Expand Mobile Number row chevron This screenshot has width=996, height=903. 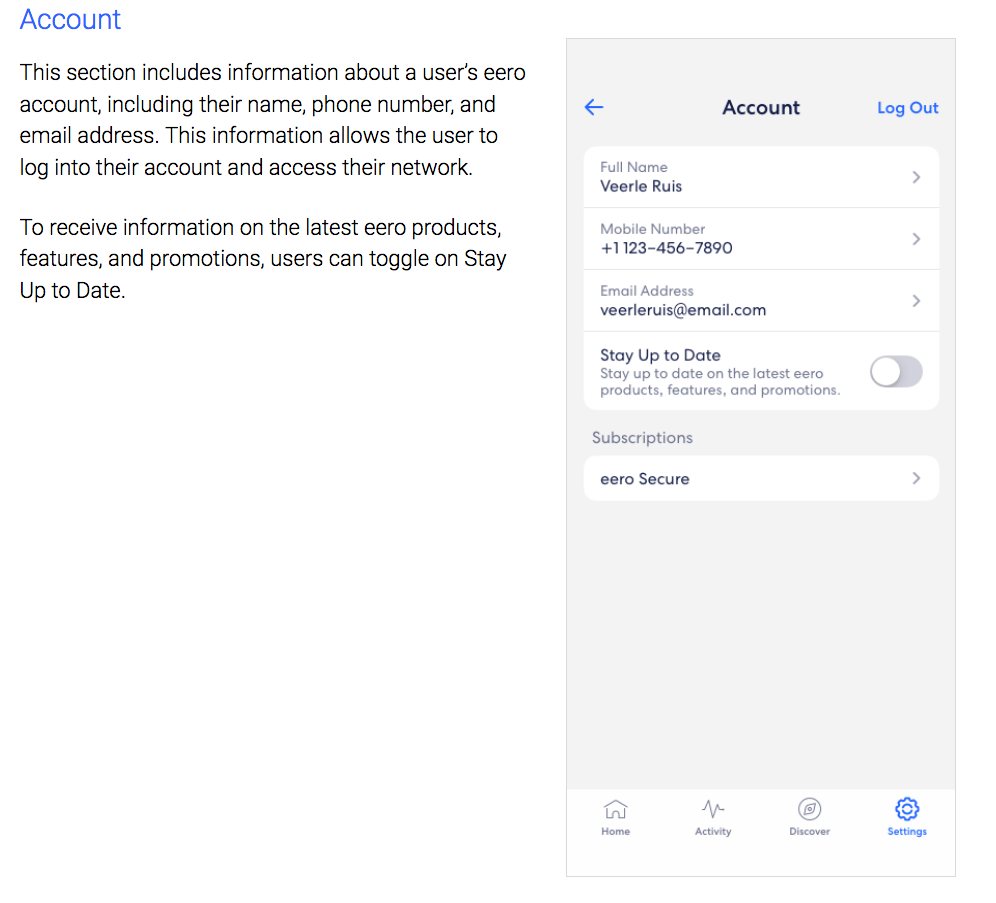[x=916, y=239]
